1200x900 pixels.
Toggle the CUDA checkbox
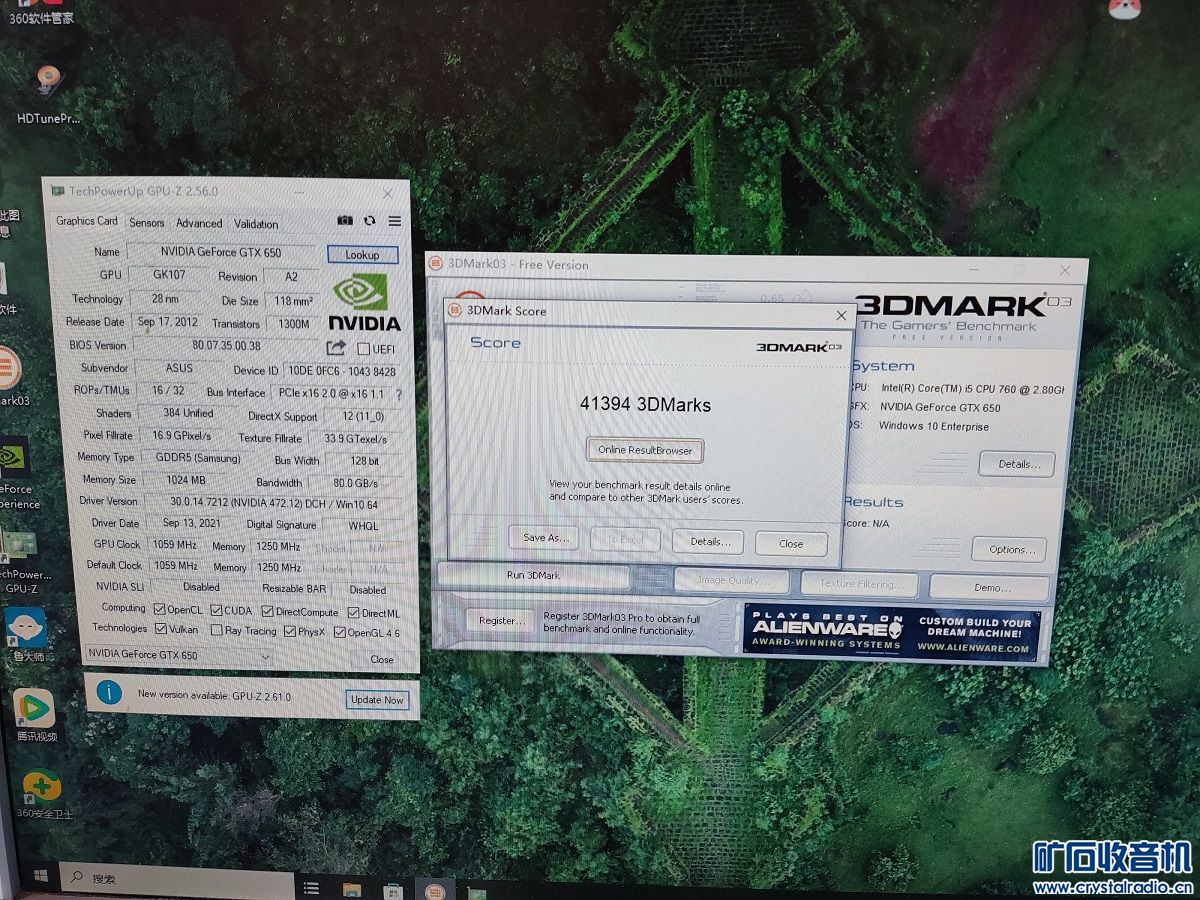[x=216, y=610]
